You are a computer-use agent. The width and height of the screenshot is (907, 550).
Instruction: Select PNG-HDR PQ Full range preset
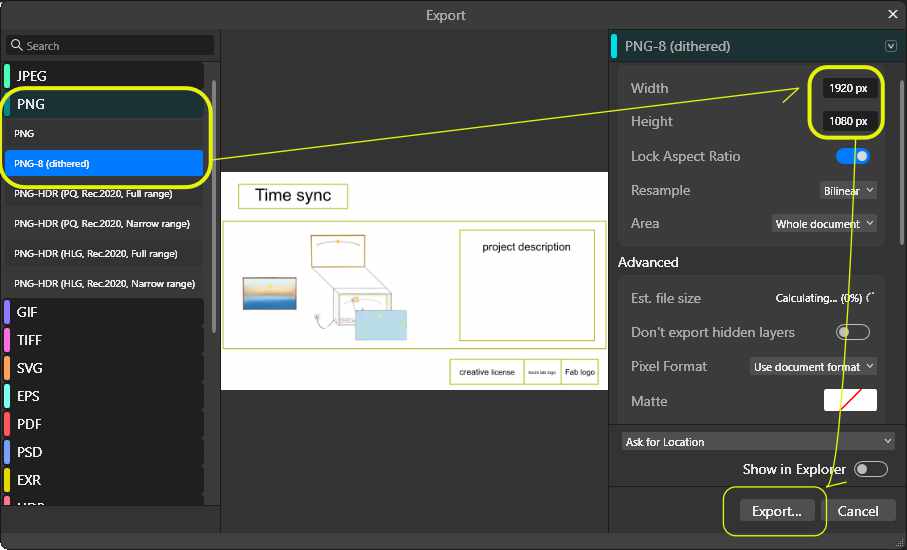(x=104, y=194)
